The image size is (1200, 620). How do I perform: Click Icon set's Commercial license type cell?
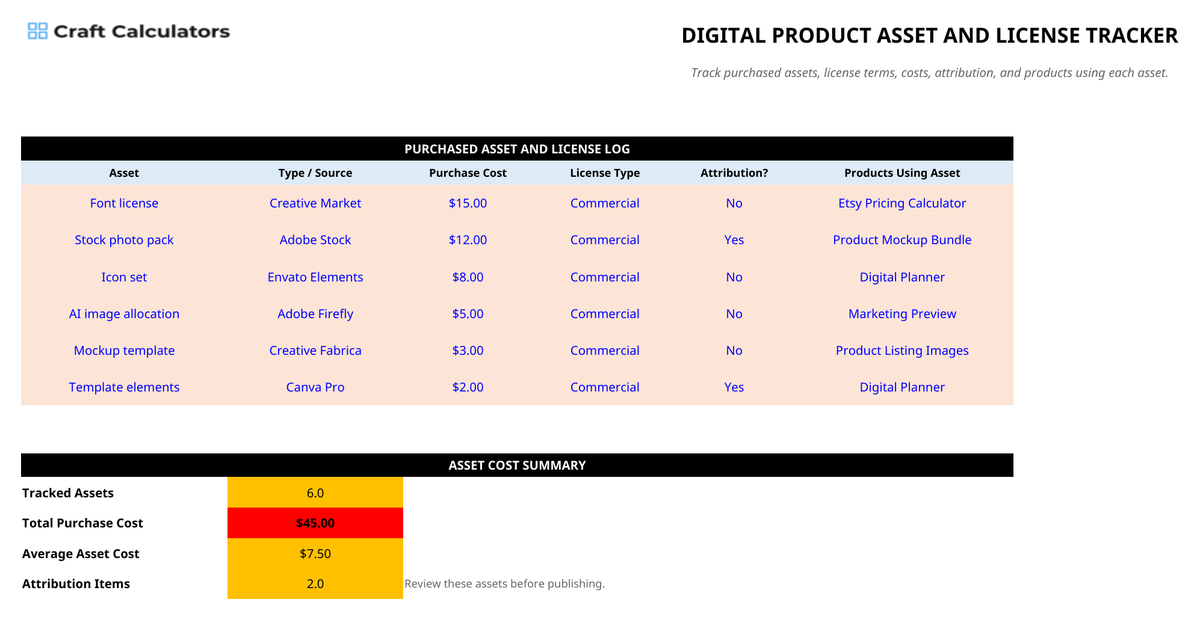click(605, 277)
